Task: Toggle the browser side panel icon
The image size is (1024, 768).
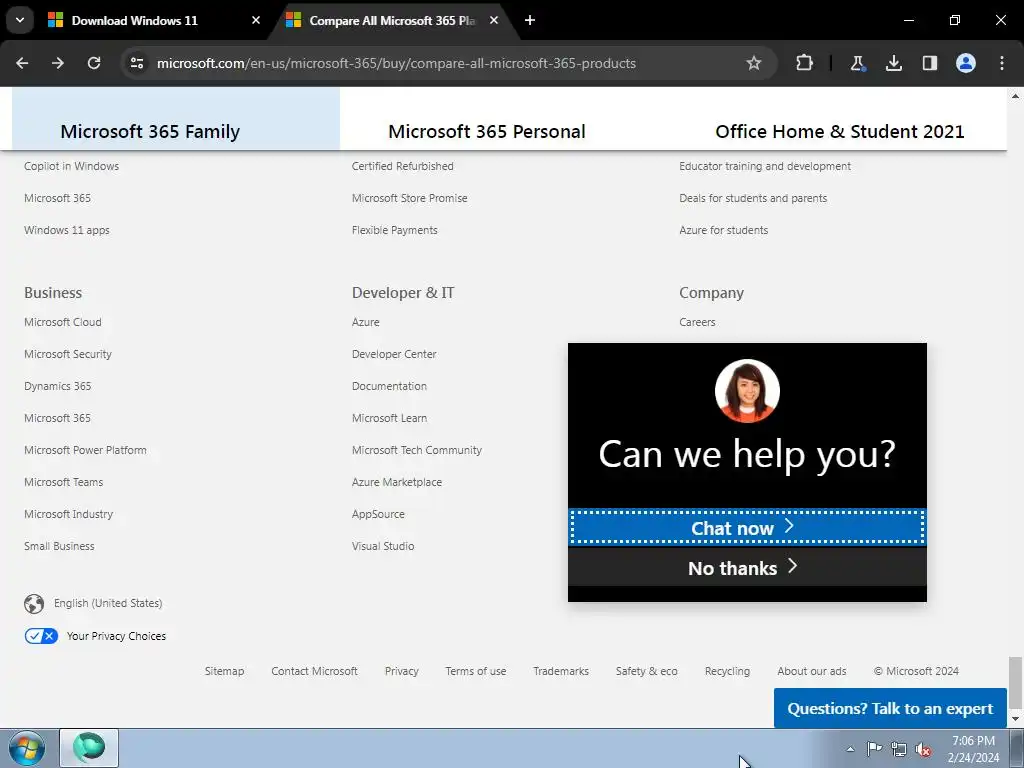Action: 929,63
